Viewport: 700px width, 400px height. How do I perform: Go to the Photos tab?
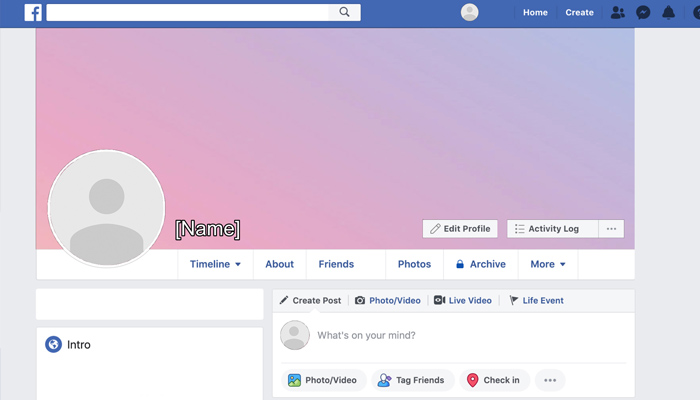click(414, 264)
